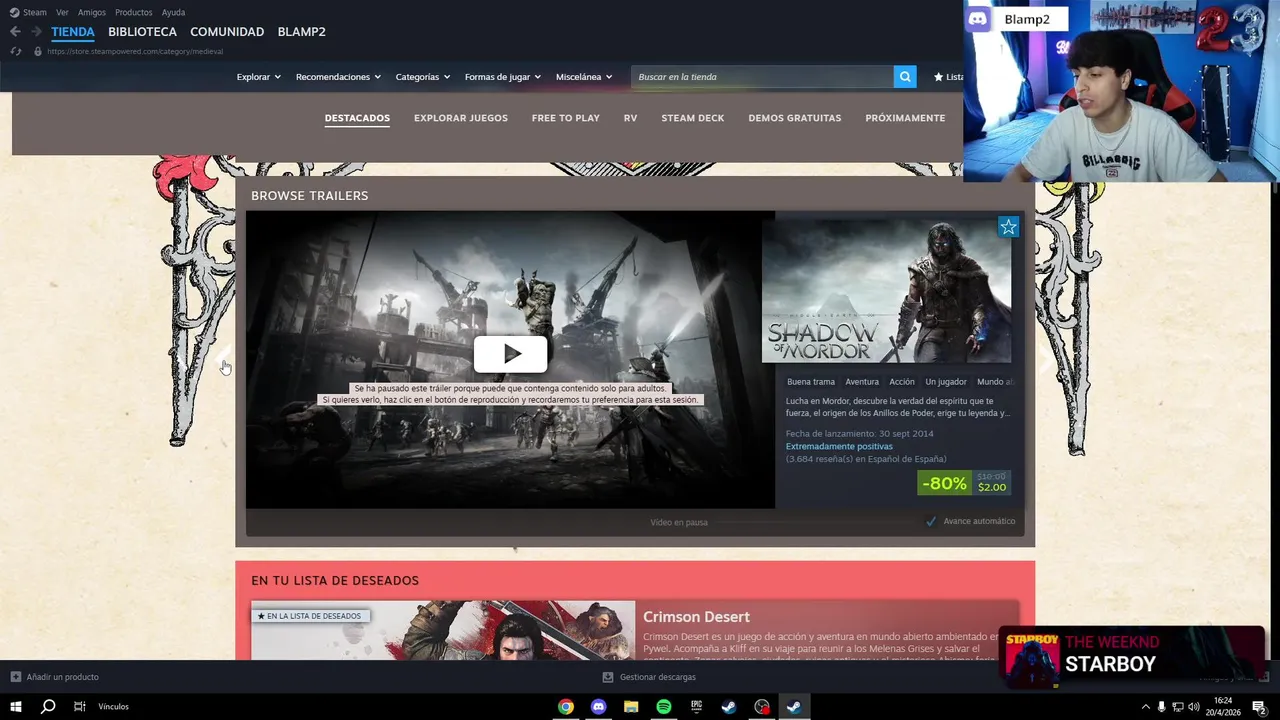Viewport: 1280px width, 720px height.
Task: Open File Explorer from the taskbar
Action: [x=631, y=706]
